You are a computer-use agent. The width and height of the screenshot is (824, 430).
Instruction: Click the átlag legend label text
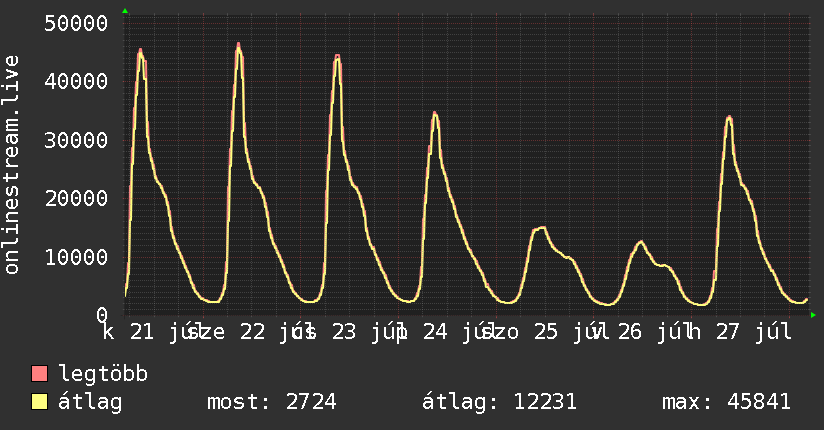[x=90, y=402]
